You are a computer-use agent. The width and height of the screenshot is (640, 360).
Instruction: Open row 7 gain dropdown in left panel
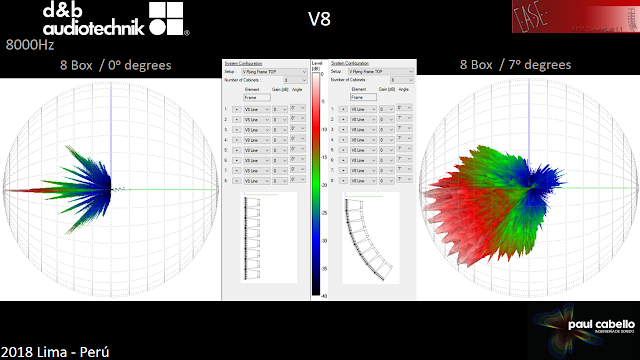(x=280, y=171)
